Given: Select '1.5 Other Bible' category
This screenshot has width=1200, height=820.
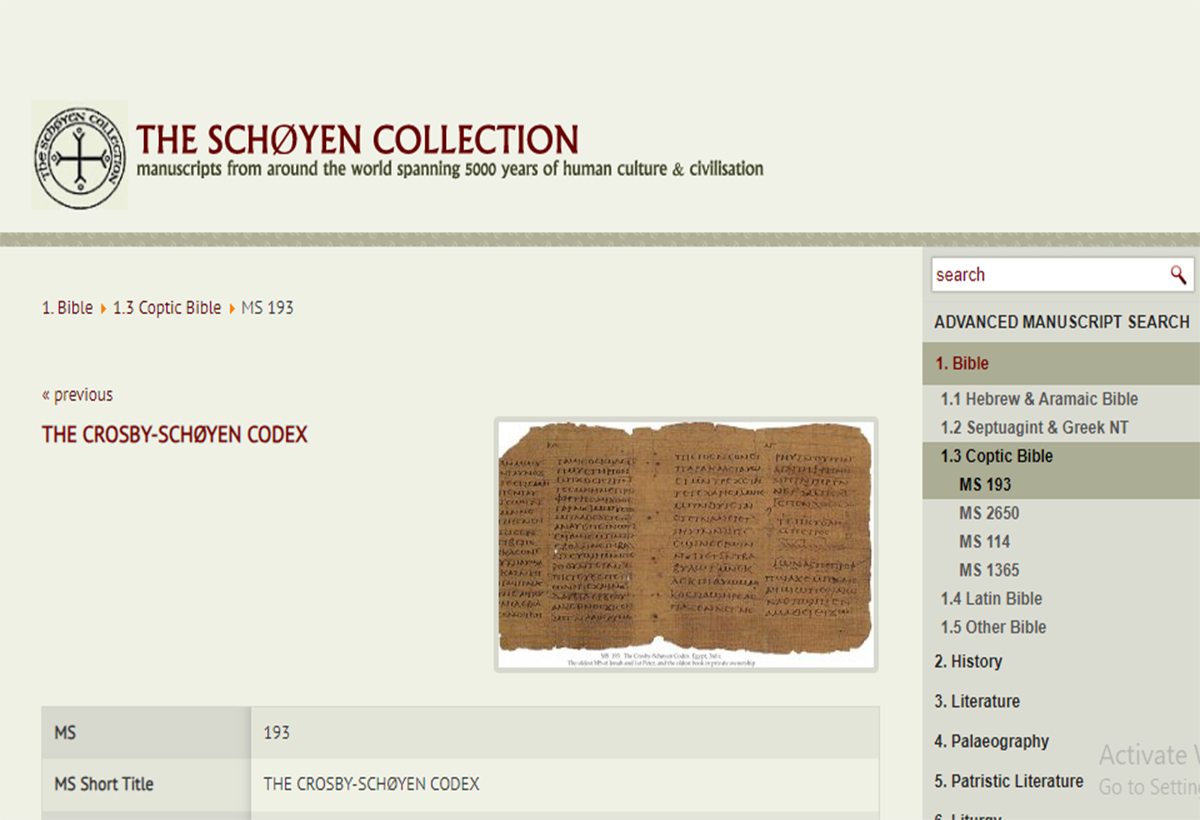Looking at the screenshot, I should coord(993,628).
